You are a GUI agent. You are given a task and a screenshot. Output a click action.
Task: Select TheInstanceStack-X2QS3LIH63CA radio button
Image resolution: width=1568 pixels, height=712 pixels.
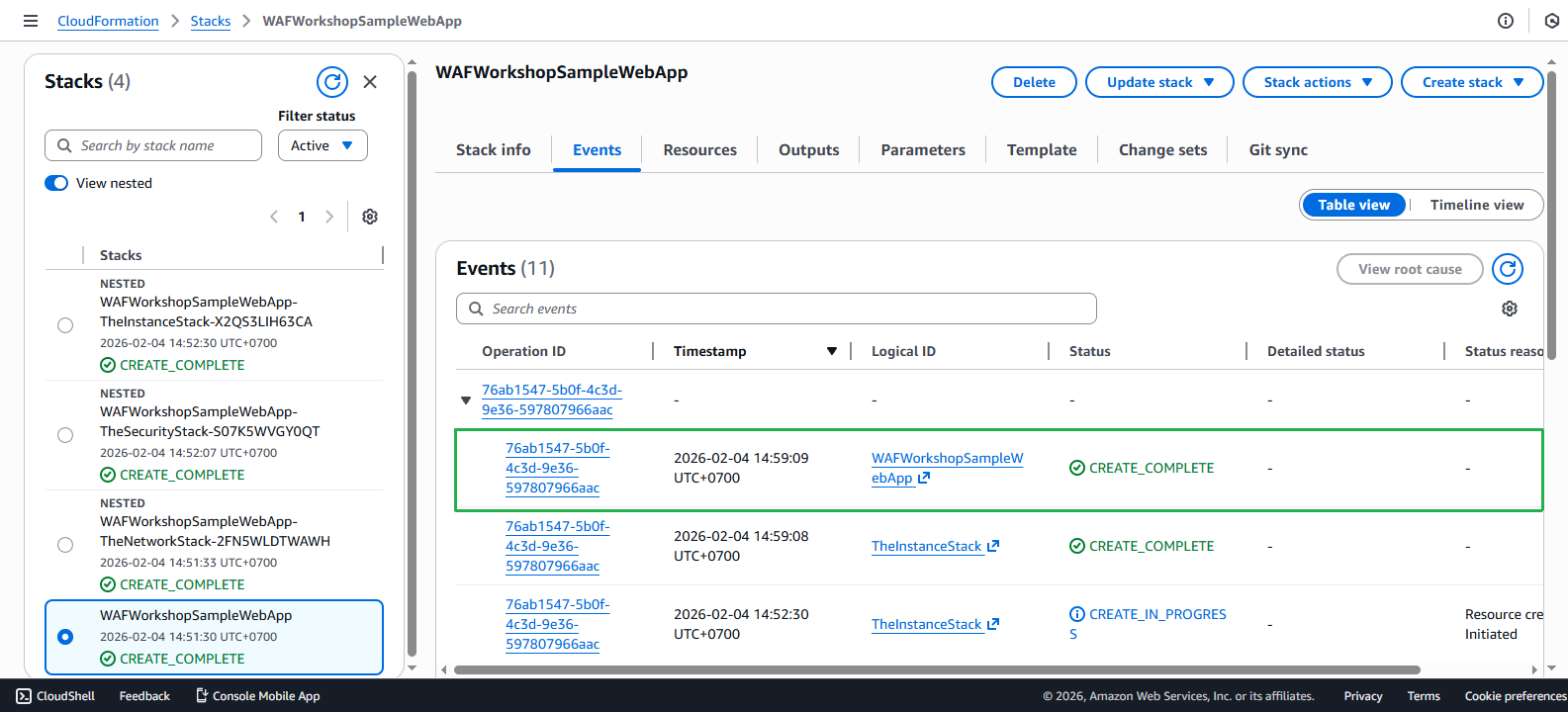click(65, 325)
